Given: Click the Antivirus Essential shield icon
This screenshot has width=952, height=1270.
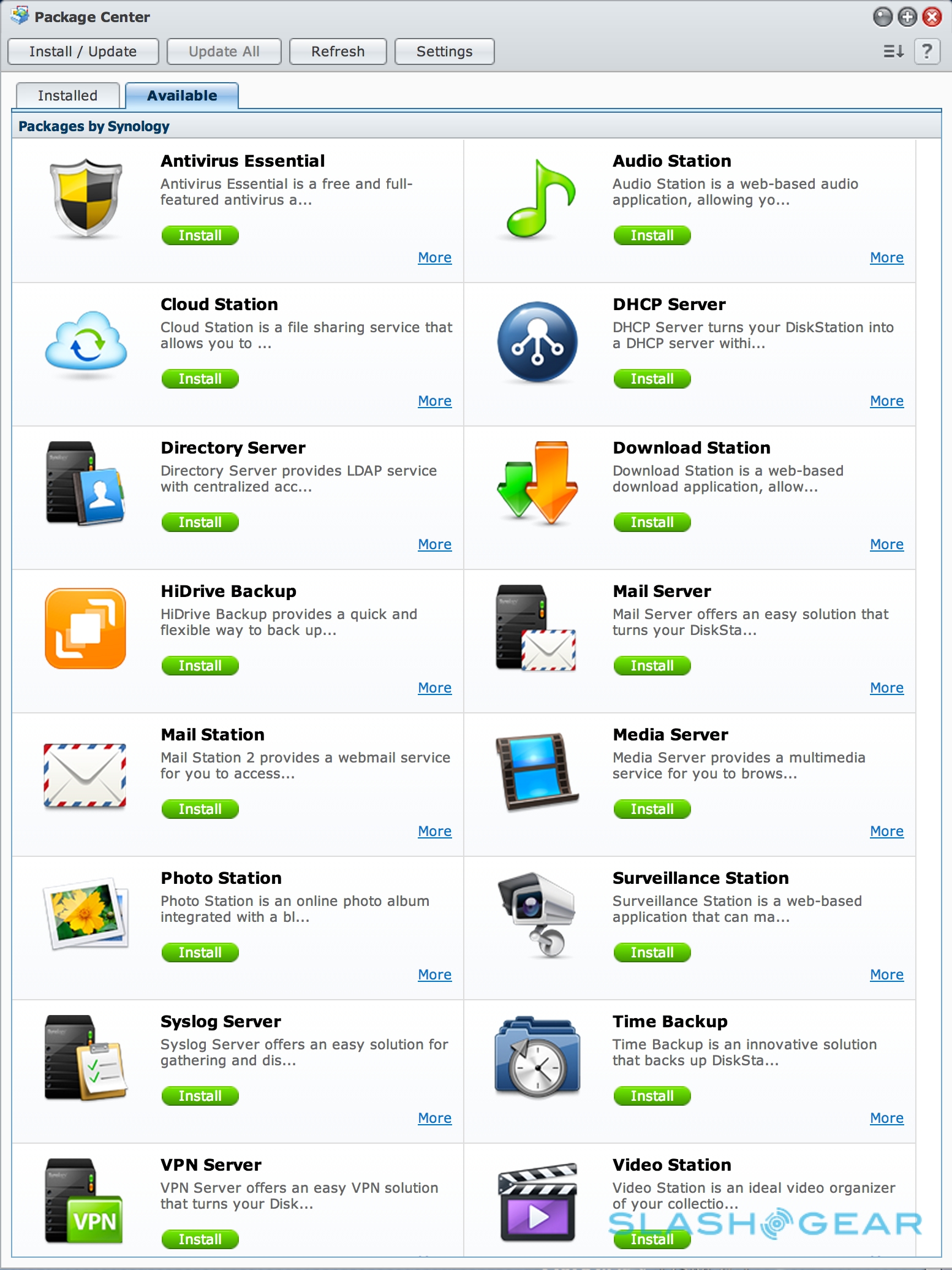Looking at the screenshot, I should (86, 198).
